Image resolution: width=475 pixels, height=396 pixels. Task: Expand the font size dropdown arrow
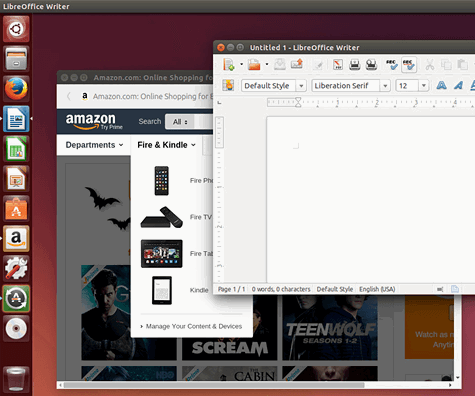[x=424, y=86]
